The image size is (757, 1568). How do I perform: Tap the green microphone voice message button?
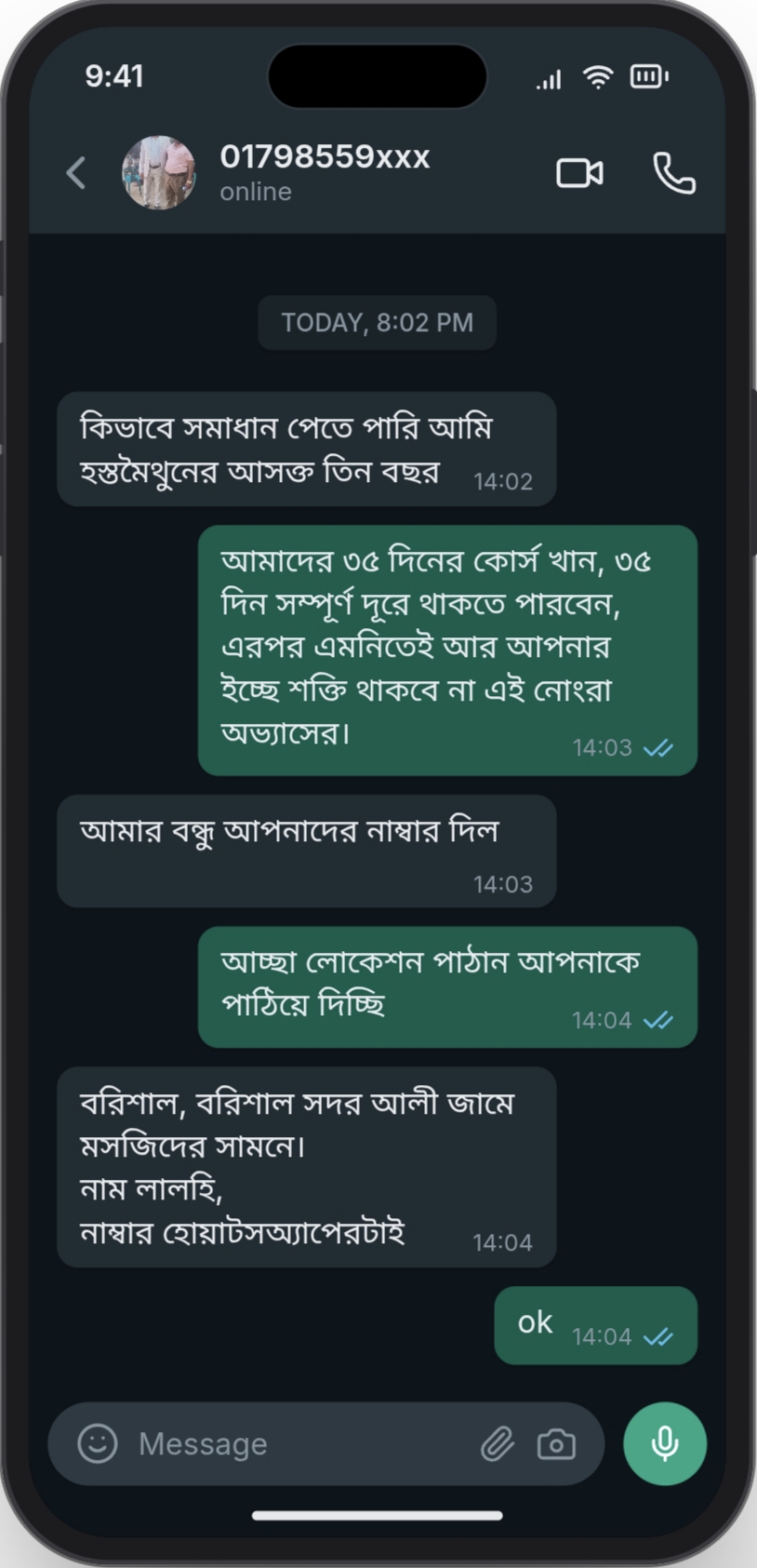[665, 1443]
